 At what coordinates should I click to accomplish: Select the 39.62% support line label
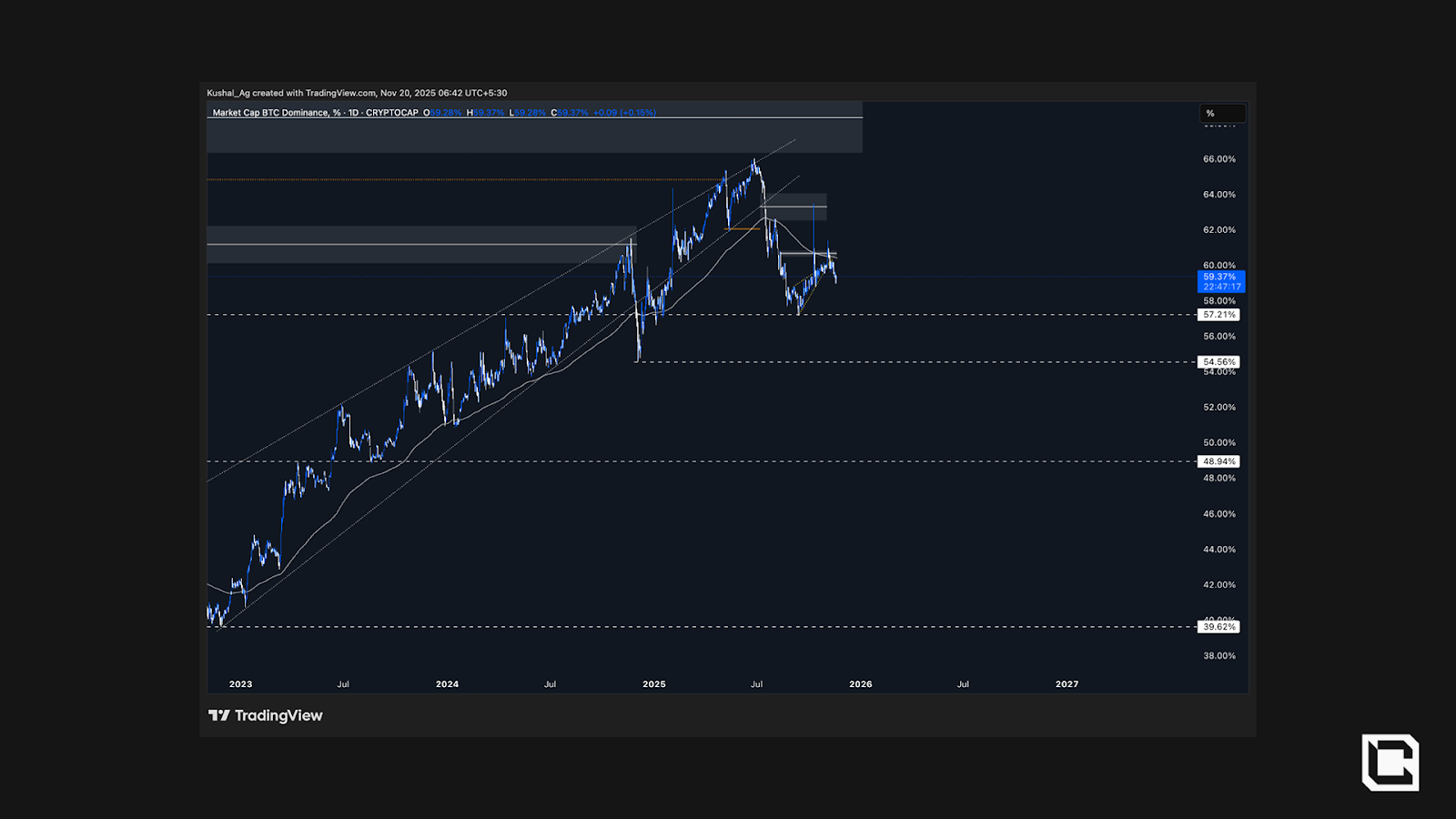coord(1219,627)
